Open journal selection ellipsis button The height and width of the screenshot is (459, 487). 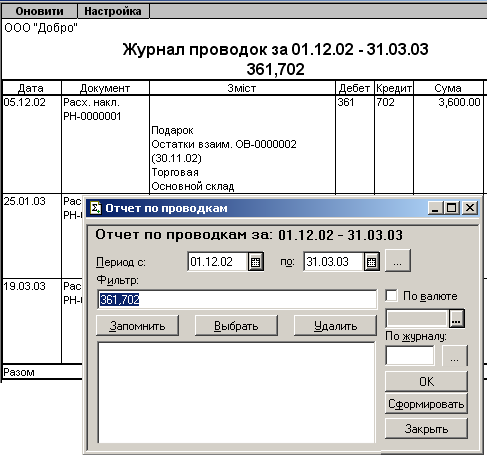pos(454,356)
